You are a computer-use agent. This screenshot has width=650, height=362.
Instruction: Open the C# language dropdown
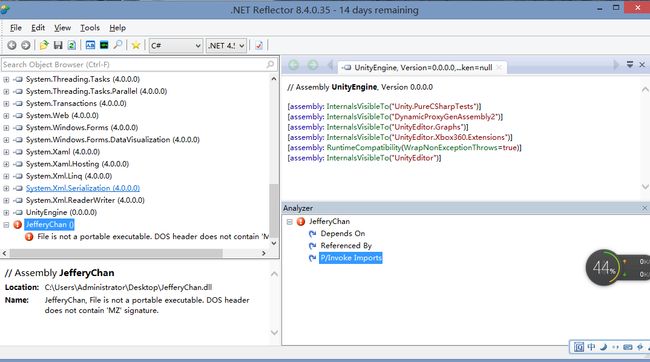pyautogui.click(x=176, y=46)
